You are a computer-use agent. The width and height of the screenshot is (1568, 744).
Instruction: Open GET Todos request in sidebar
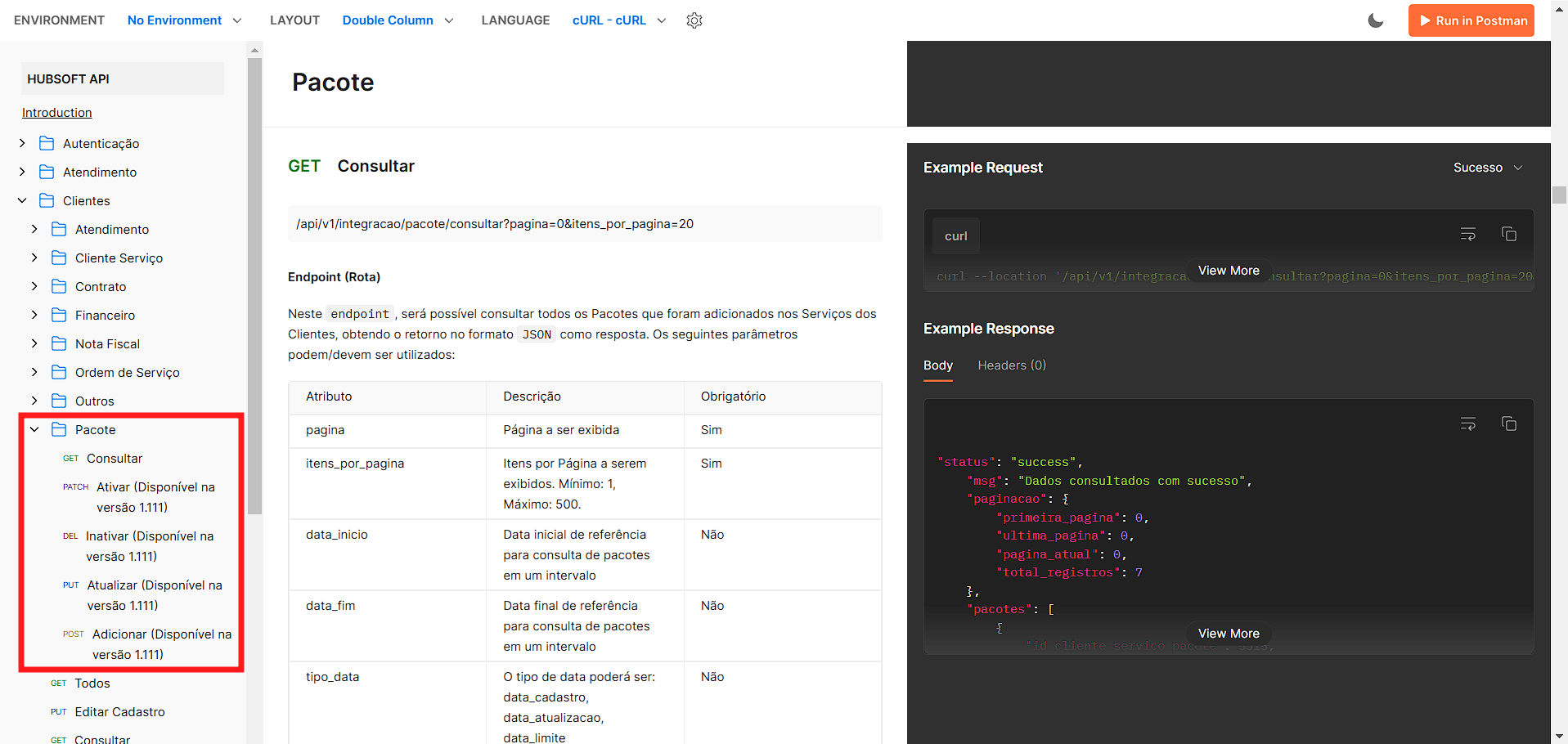click(x=80, y=683)
